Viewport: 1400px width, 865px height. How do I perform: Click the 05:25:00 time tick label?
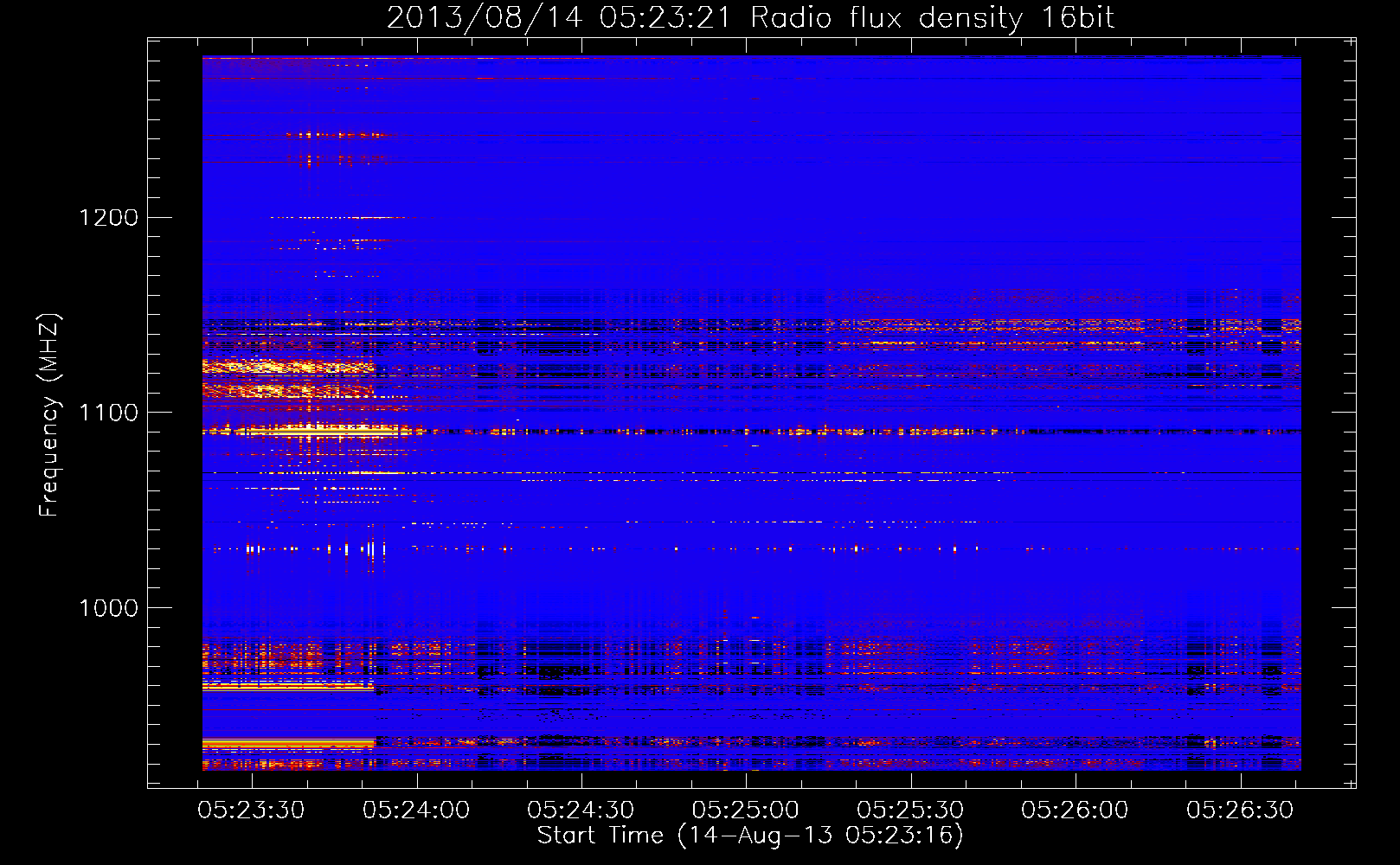pyautogui.click(x=745, y=811)
